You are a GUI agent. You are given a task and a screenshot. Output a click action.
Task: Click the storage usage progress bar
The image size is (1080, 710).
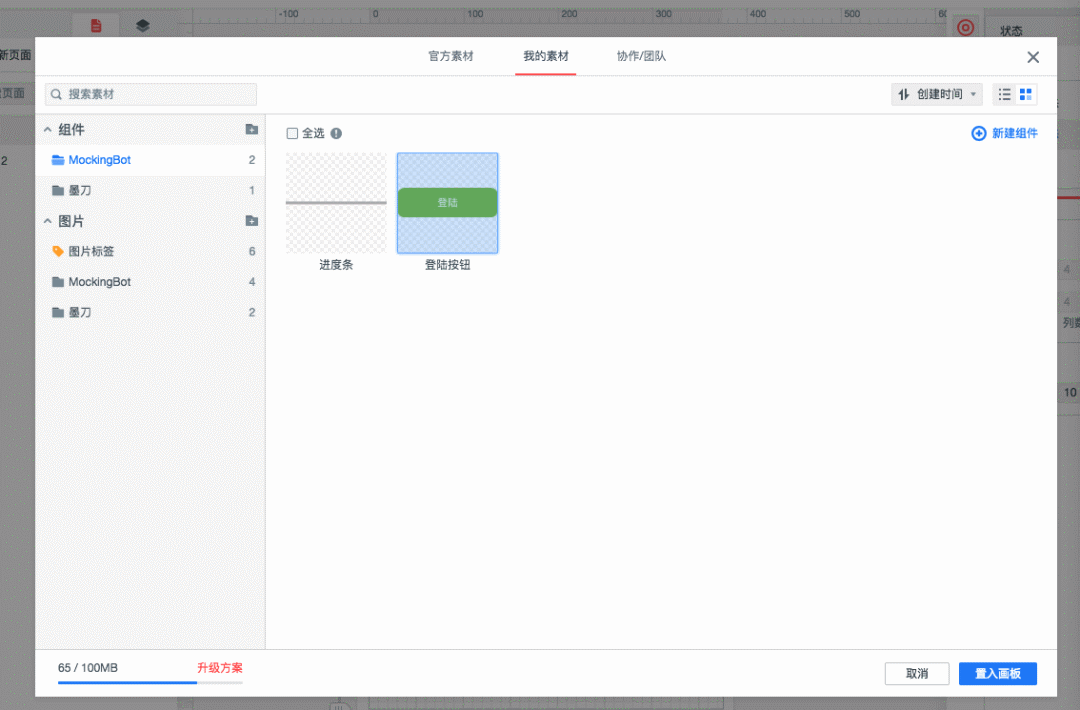150,682
